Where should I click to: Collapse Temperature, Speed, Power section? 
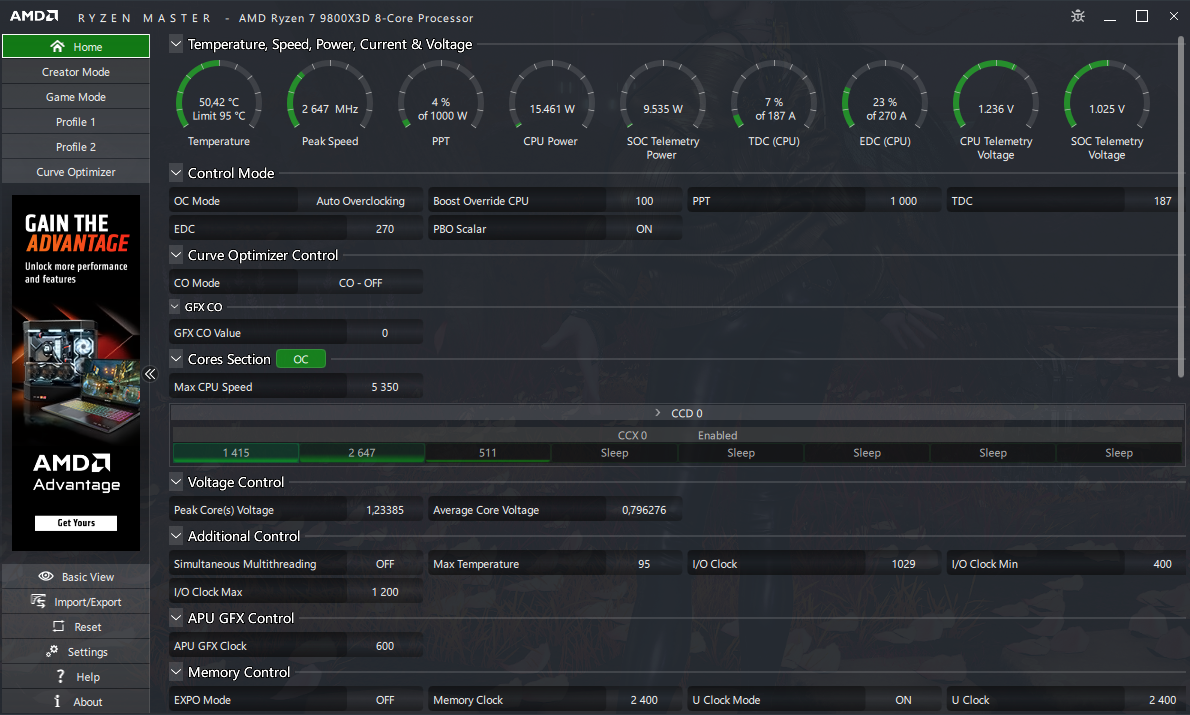tap(176, 44)
